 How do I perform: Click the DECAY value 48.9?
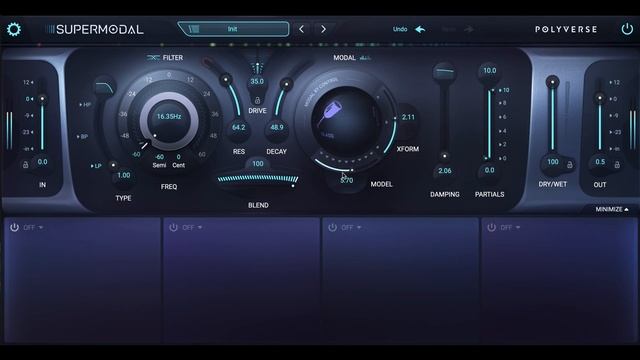tap(277, 127)
